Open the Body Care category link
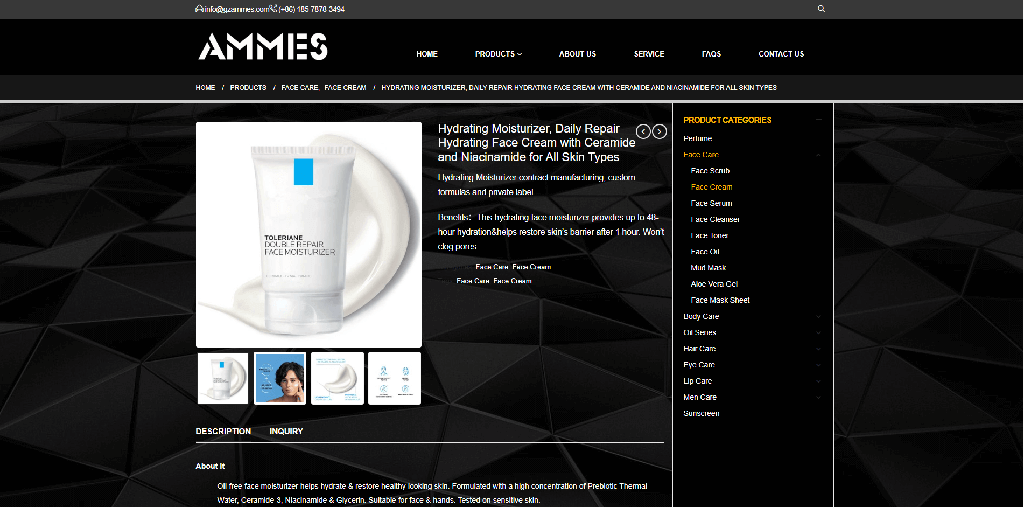The image size is (1024, 507). pyautogui.click(x=701, y=317)
